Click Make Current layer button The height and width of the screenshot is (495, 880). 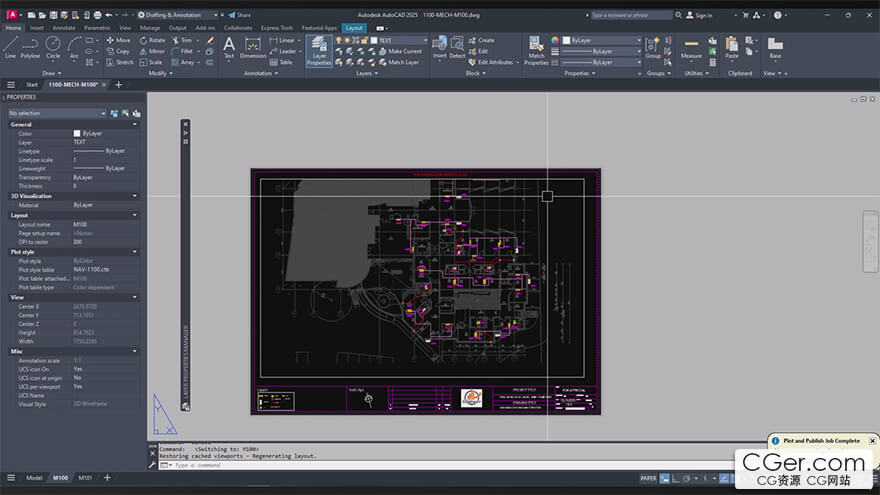pyautogui.click(x=404, y=51)
